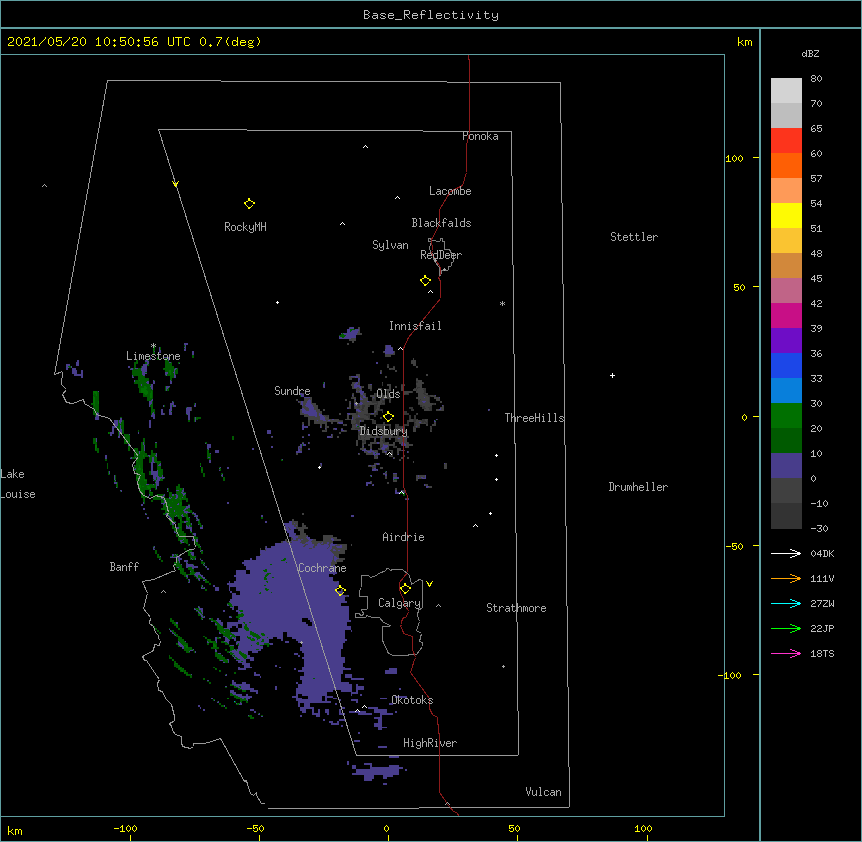Click the orange 111V arrow in legend
This screenshot has height=842, width=862.
click(786, 578)
